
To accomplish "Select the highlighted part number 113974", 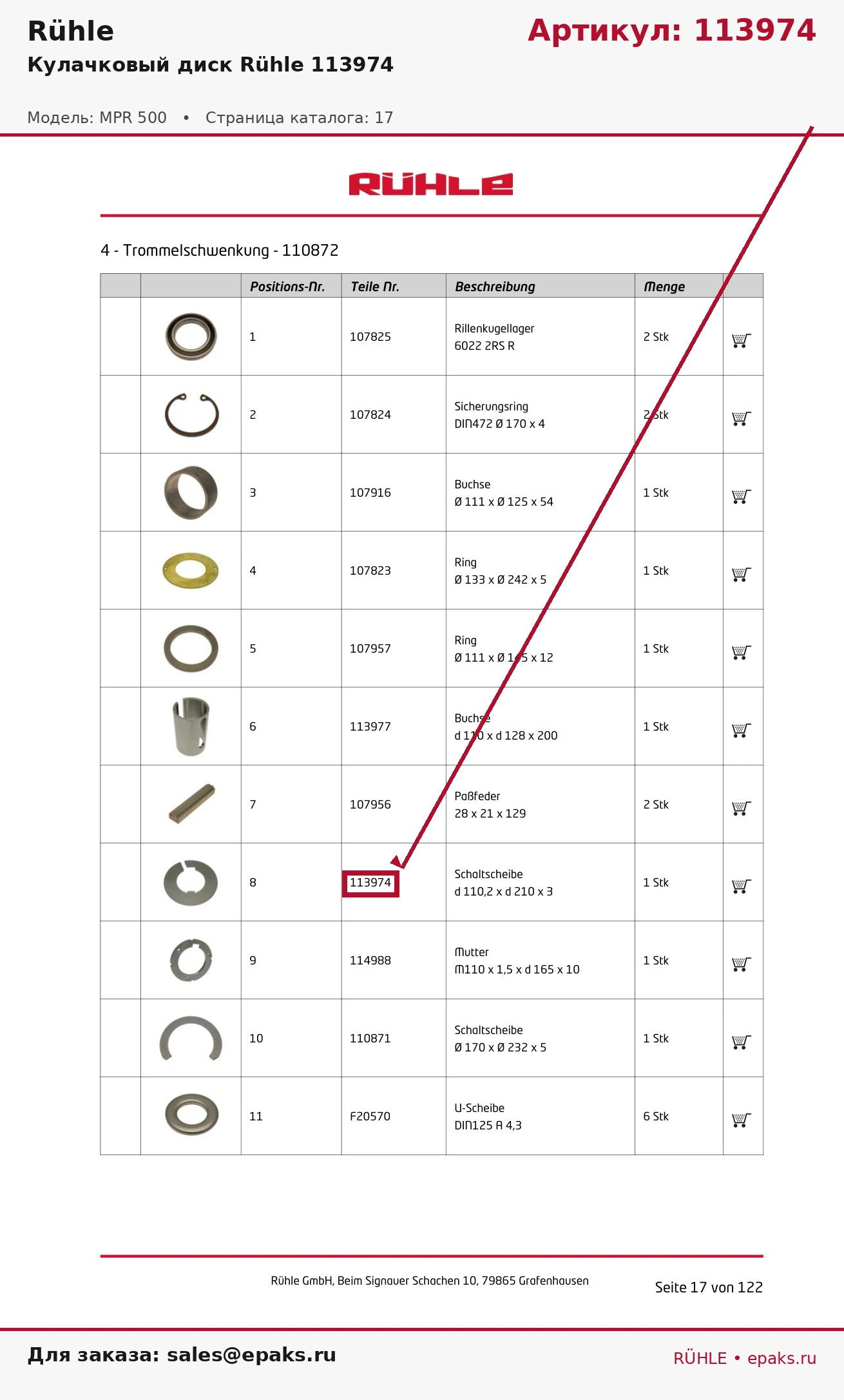I will 370,883.
